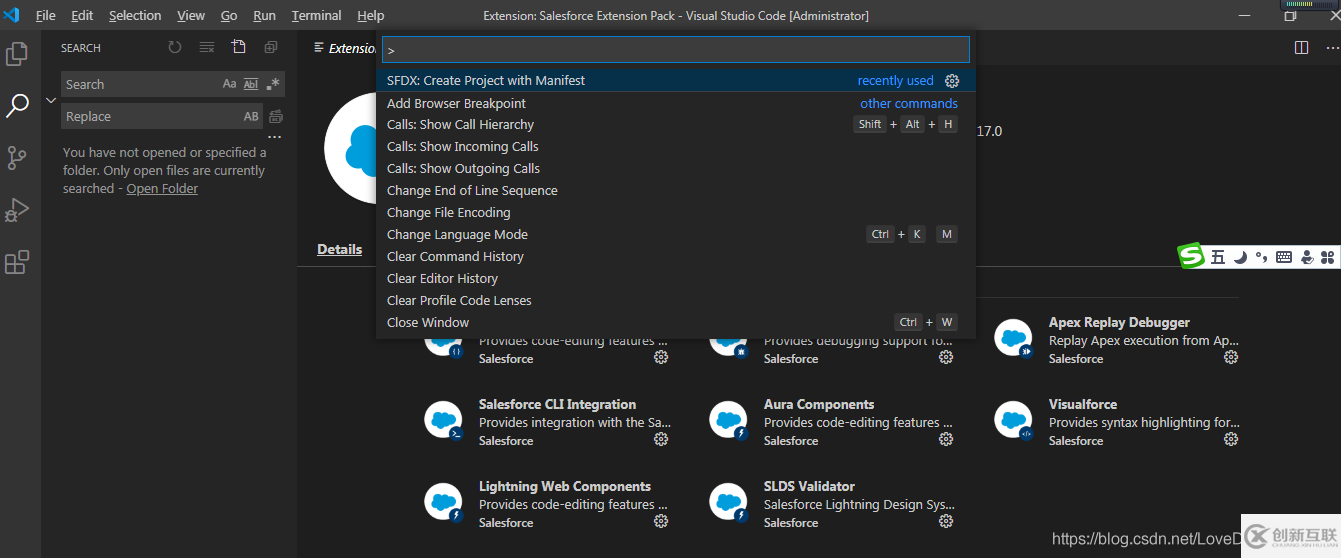Screen dimensions: 1341x558
Task: Collapse the Replace field chevron
Action: coord(51,100)
